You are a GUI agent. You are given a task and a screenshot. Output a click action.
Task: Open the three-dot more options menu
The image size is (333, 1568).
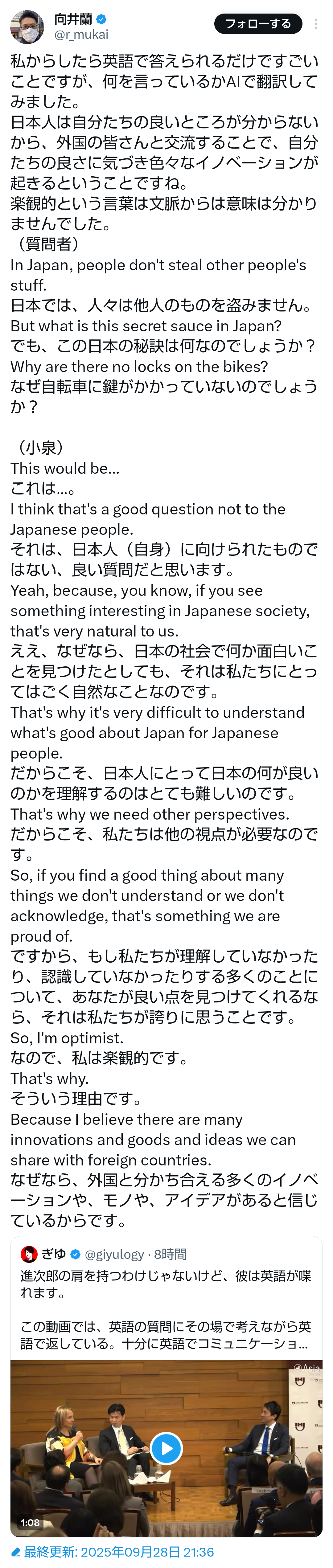pyautogui.click(x=315, y=24)
